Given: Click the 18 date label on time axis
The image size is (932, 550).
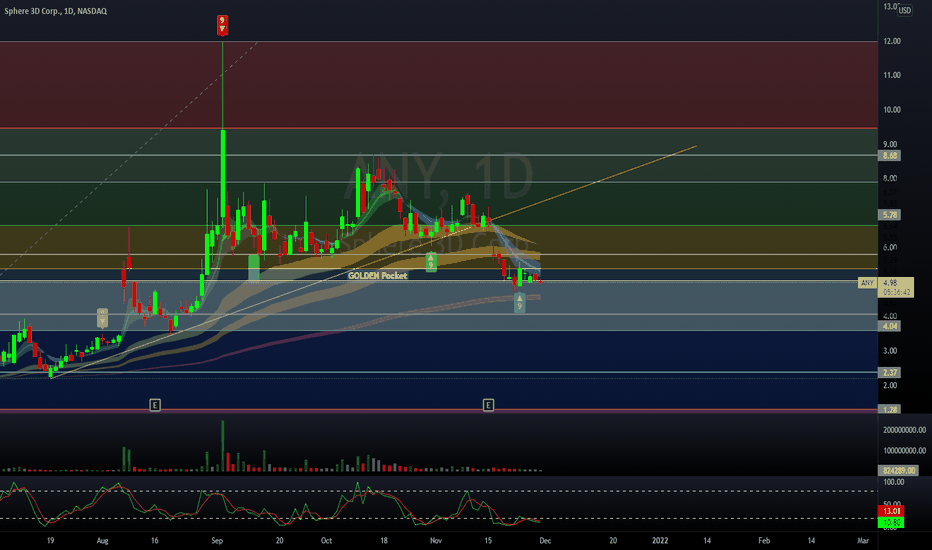Looking at the screenshot, I should [384, 540].
